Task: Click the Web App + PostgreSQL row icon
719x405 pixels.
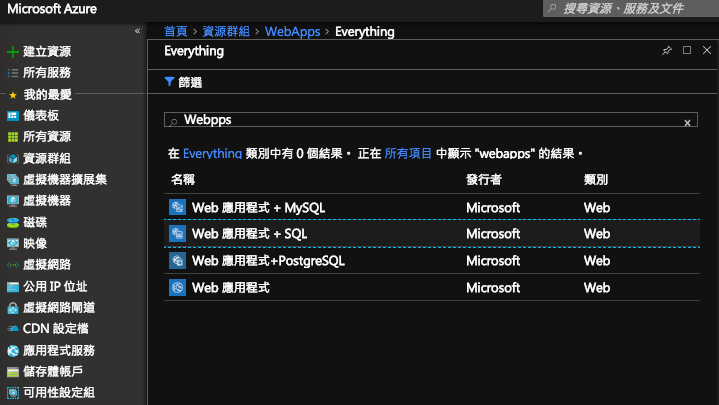Action: point(177,261)
